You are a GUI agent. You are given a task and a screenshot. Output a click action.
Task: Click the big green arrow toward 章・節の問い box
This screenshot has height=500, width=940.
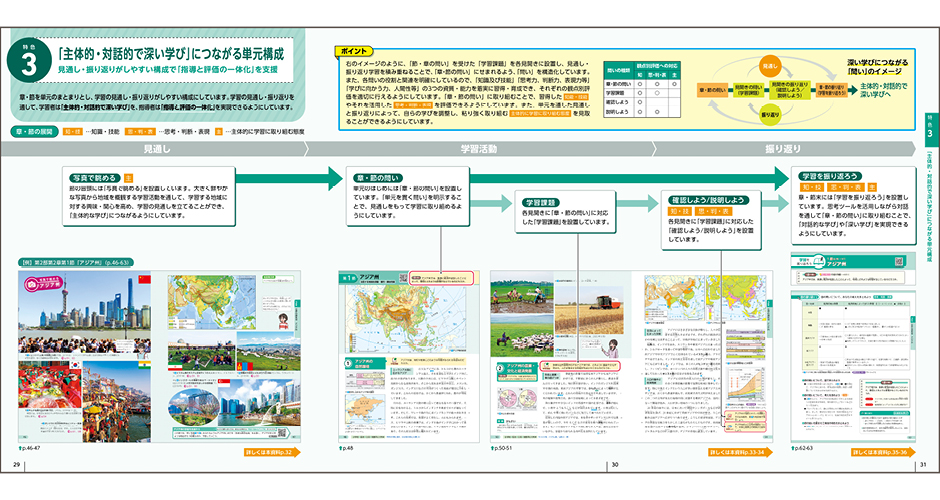[290, 179]
